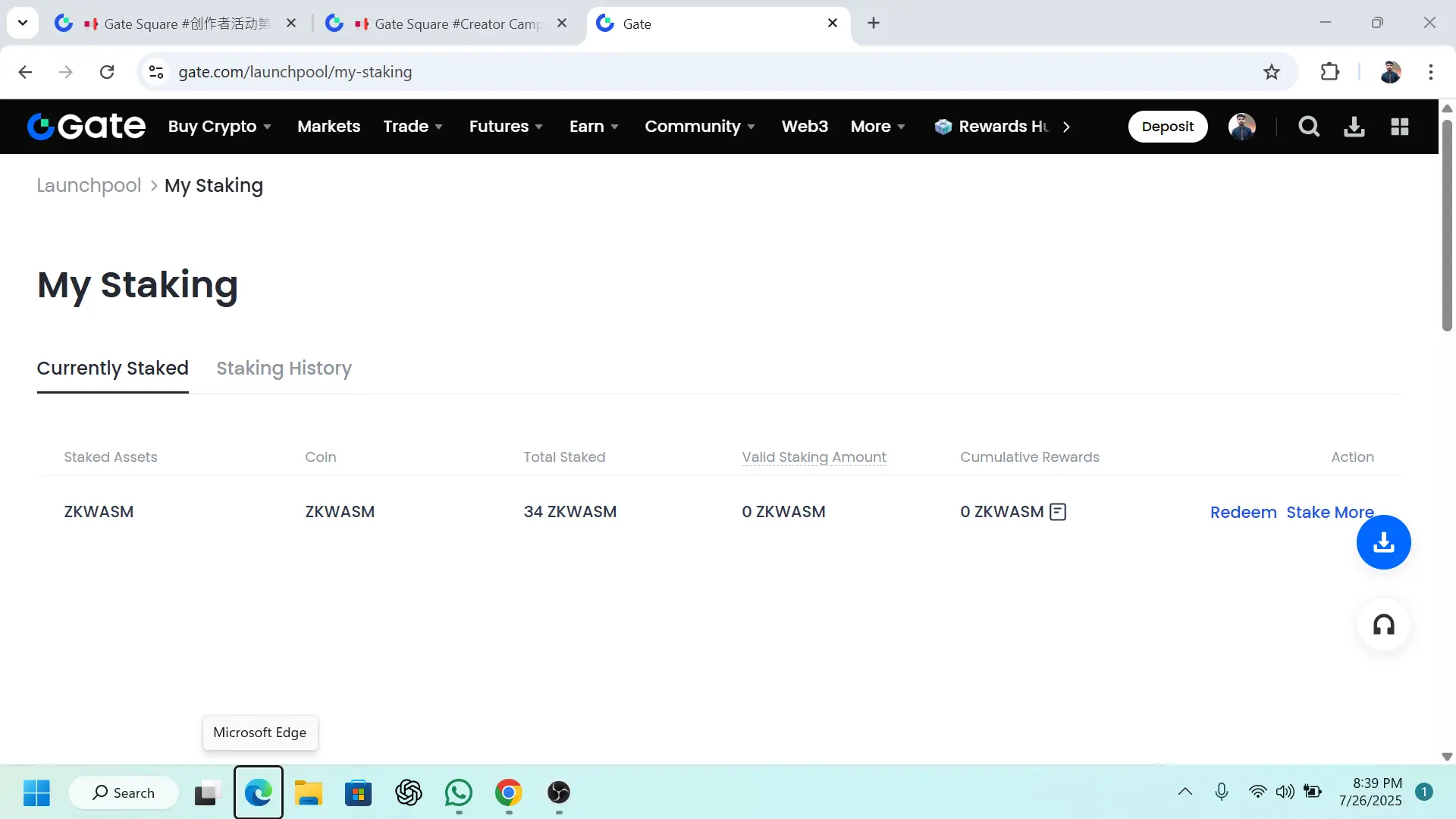Close the Gate Square Creator Camp tab
The height and width of the screenshot is (819, 1456).
(562, 24)
